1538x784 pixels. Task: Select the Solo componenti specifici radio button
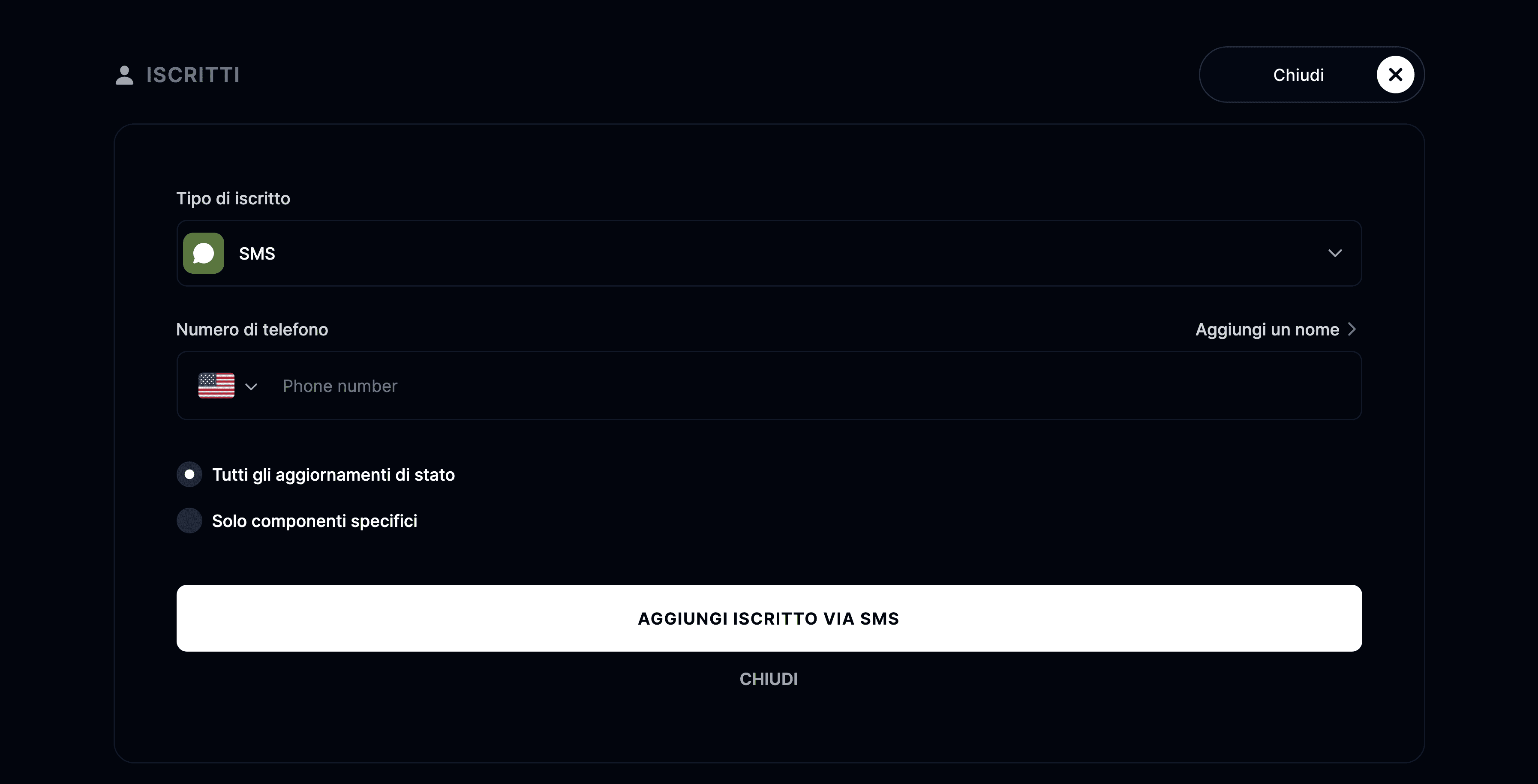[x=189, y=520]
